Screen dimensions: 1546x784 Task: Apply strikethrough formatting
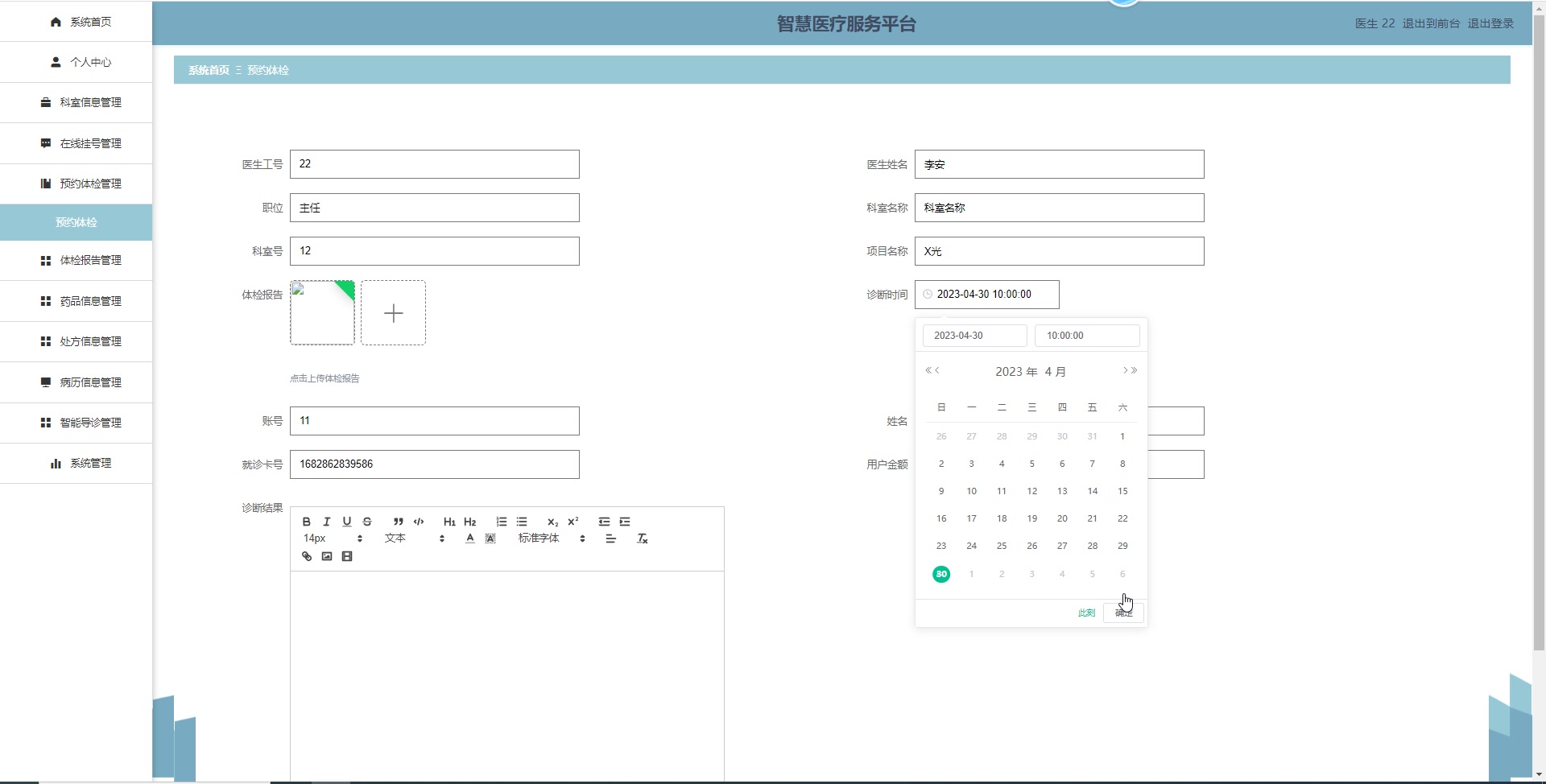point(367,522)
